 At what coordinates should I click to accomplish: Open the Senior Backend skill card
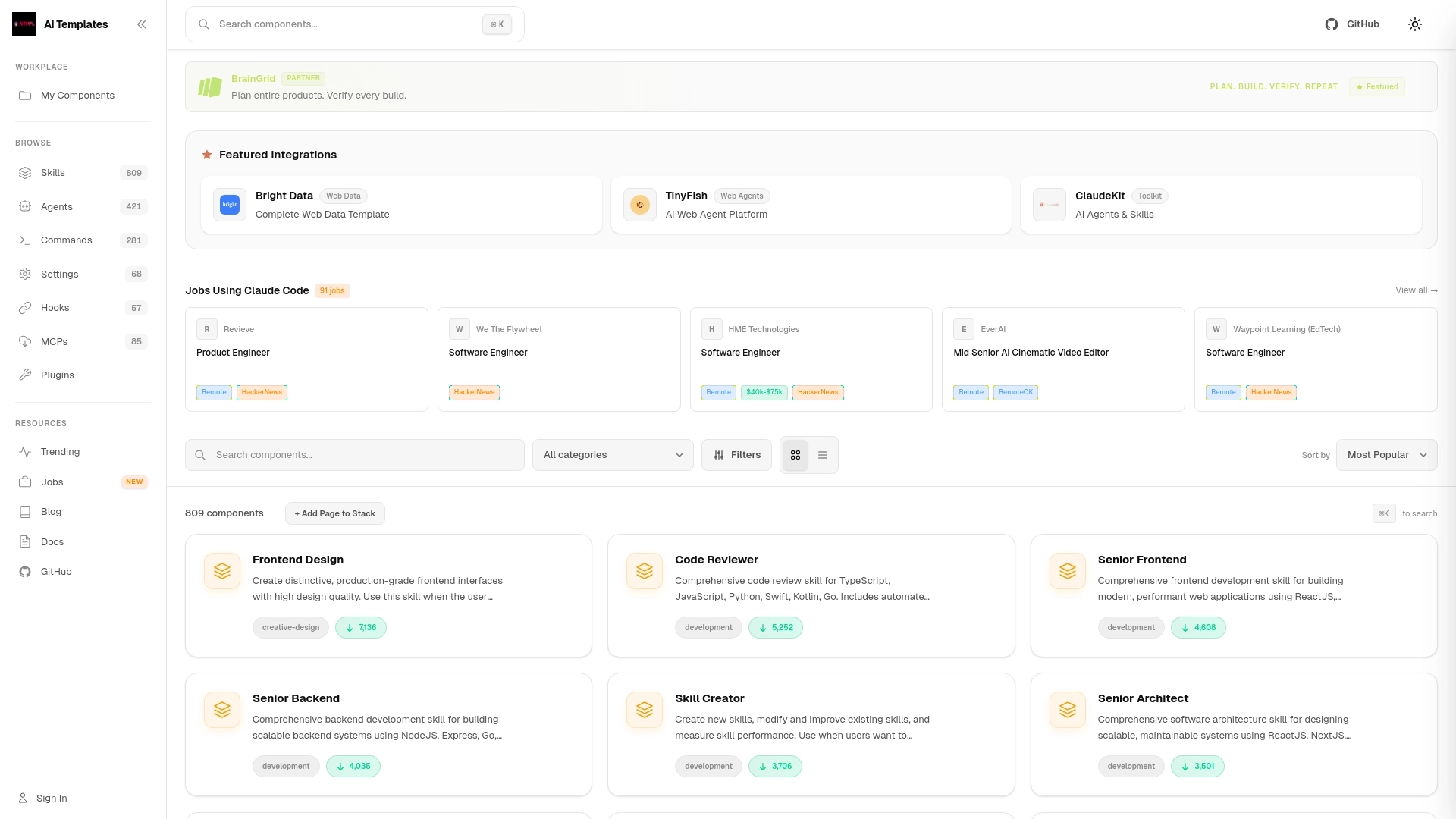click(x=388, y=735)
